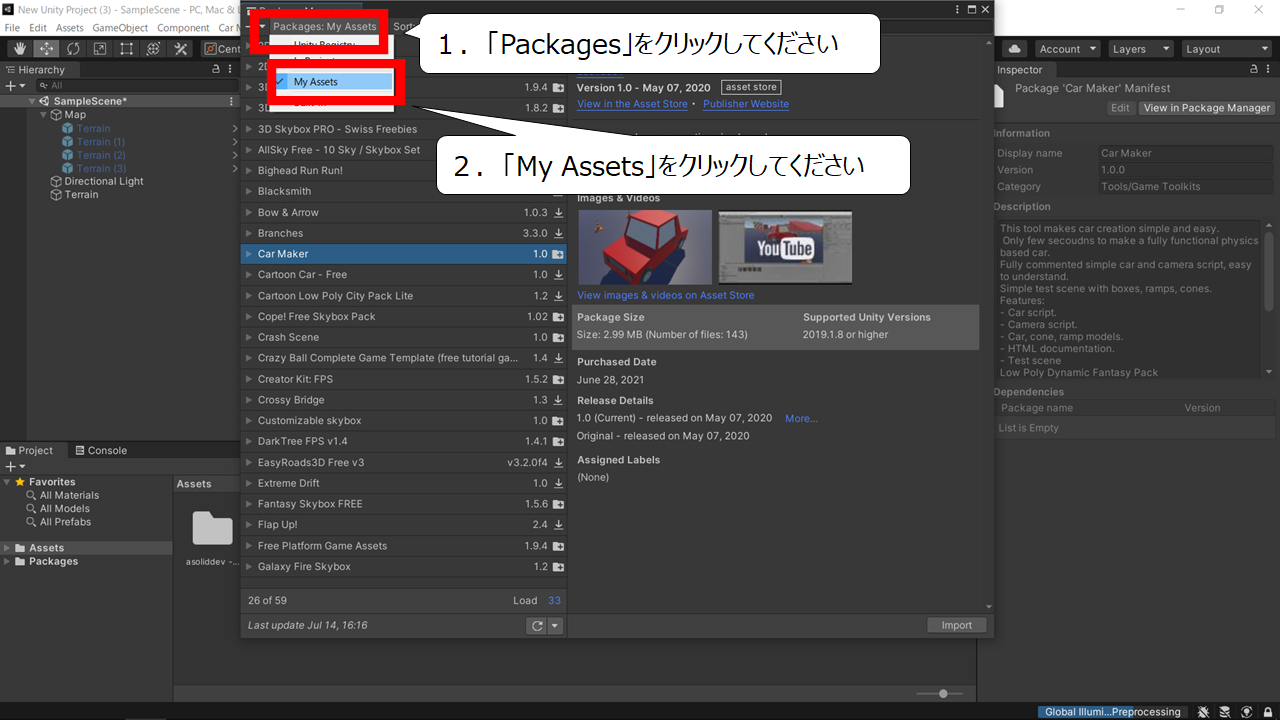Click download icon for Flap Up!
The image size is (1280, 720).
point(558,525)
